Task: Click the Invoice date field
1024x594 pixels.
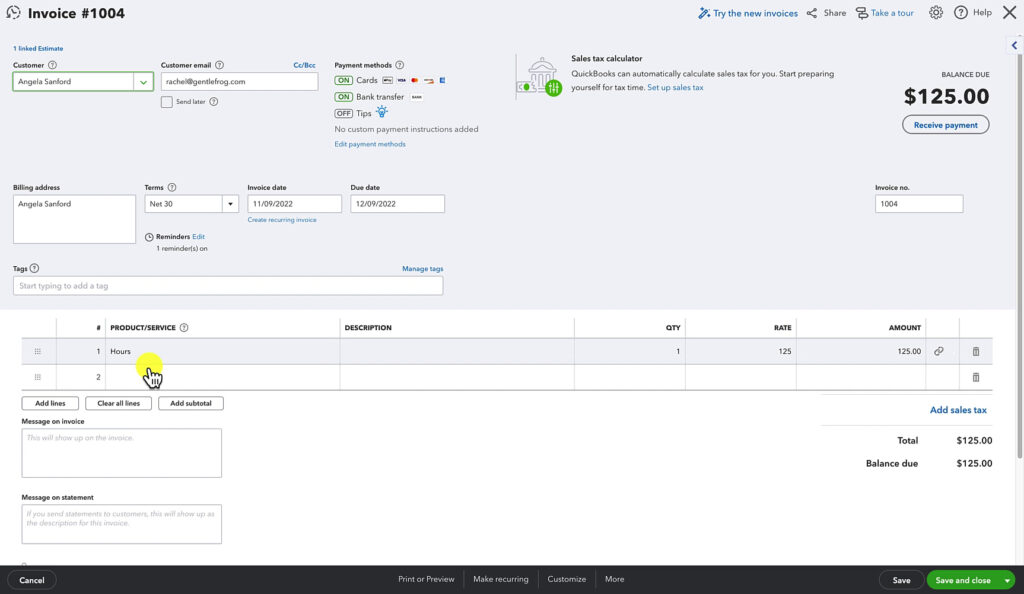Action: click(294, 203)
